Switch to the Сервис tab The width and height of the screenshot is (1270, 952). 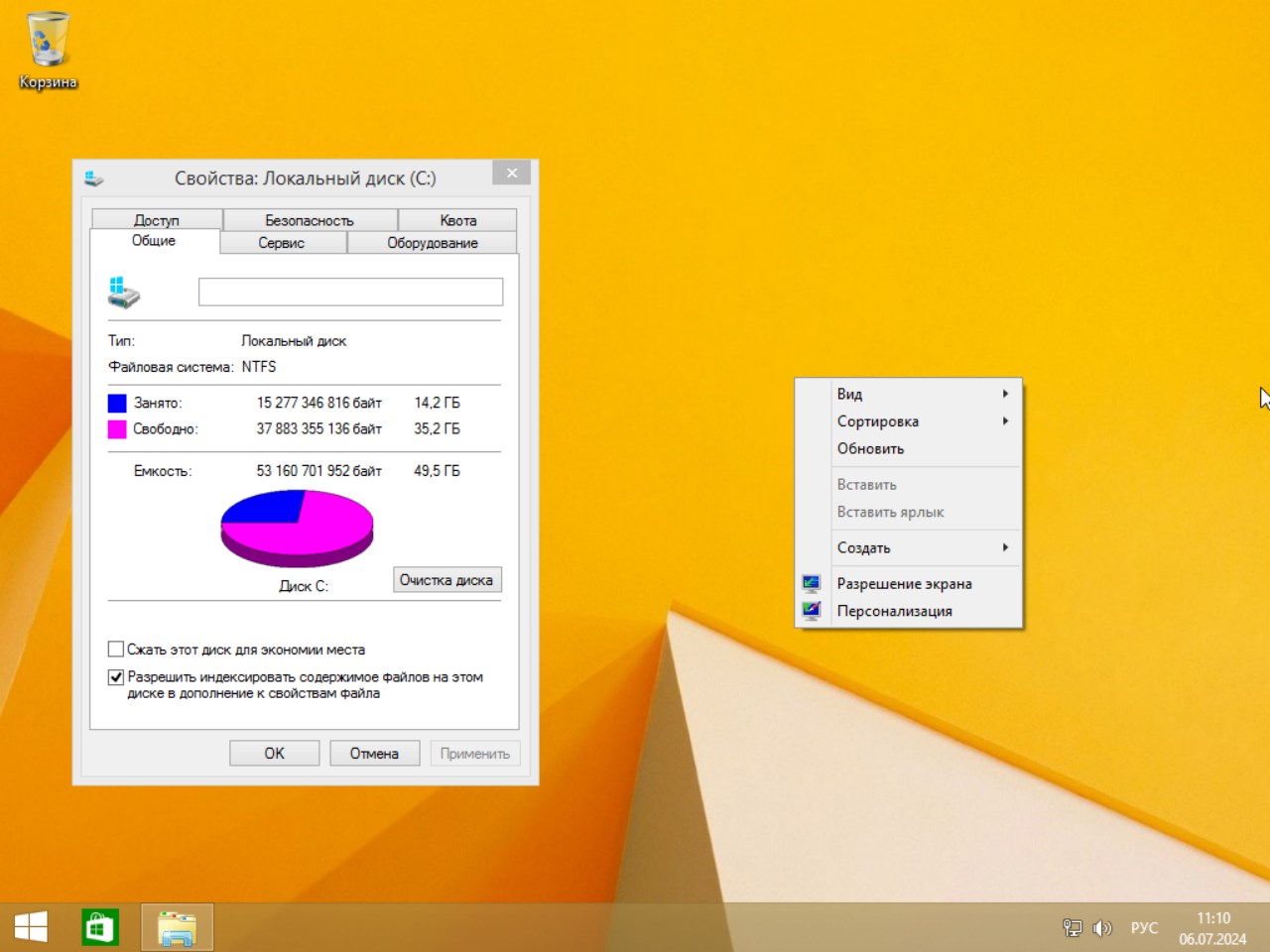click(x=282, y=242)
